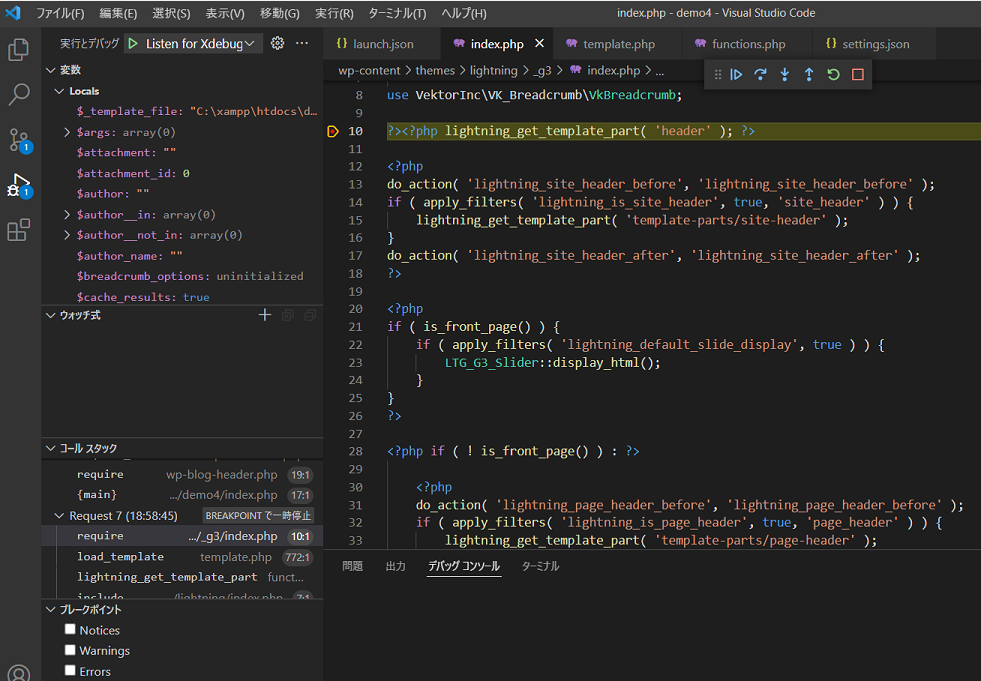Screen dimensions: 981x681
Task: Open launch.json via gear icon
Action: 278,43
